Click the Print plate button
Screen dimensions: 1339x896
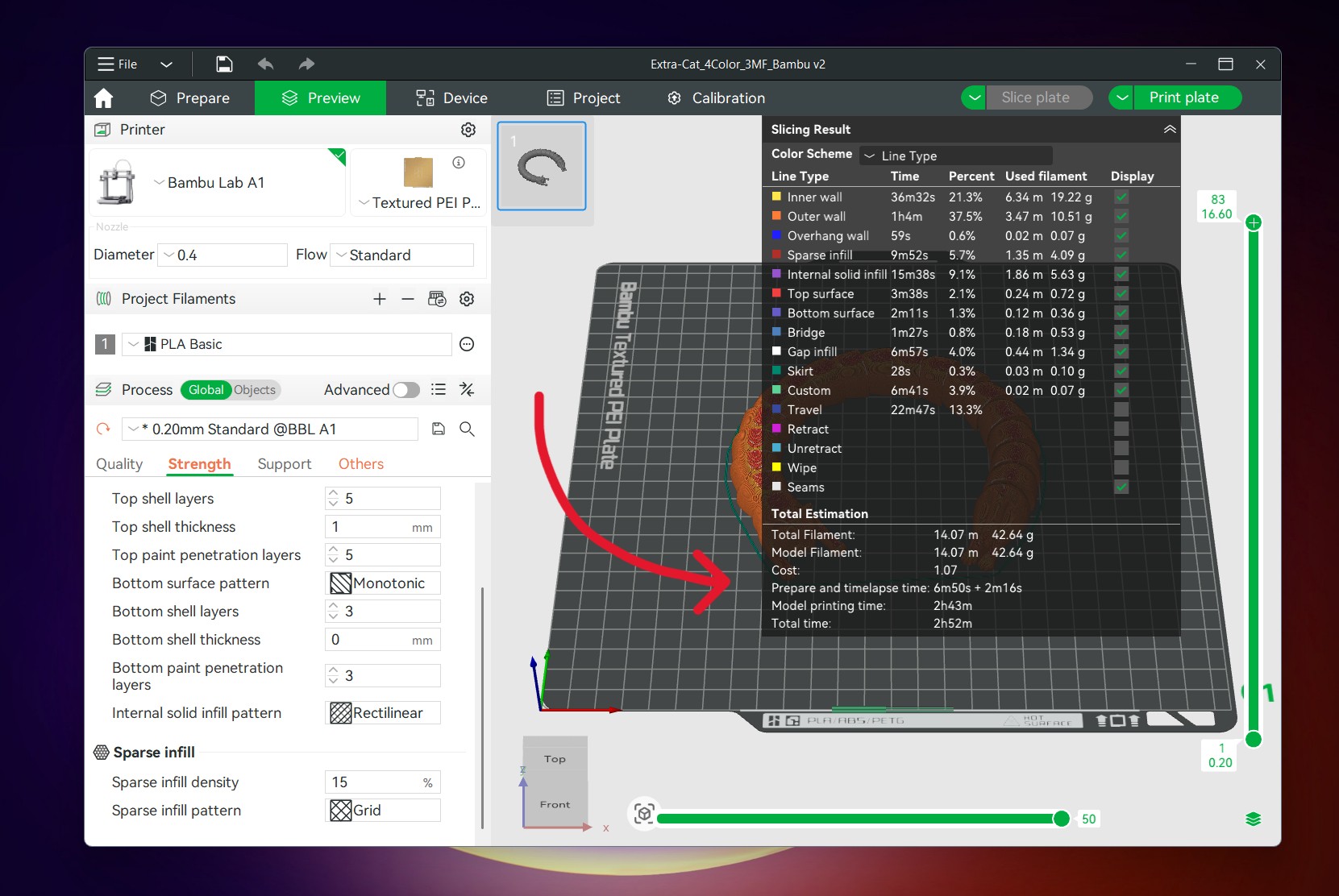(1183, 97)
